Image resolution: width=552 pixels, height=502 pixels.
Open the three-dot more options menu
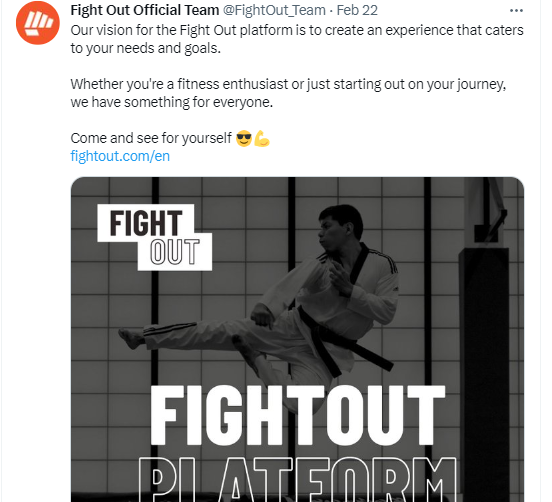pos(516,11)
